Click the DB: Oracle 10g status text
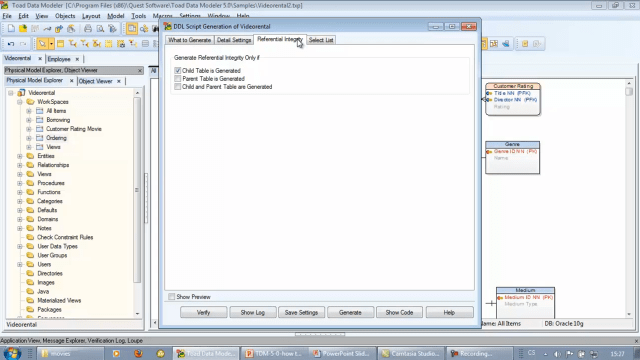This screenshot has height=360, width=640. pyautogui.click(x=564, y=324)
